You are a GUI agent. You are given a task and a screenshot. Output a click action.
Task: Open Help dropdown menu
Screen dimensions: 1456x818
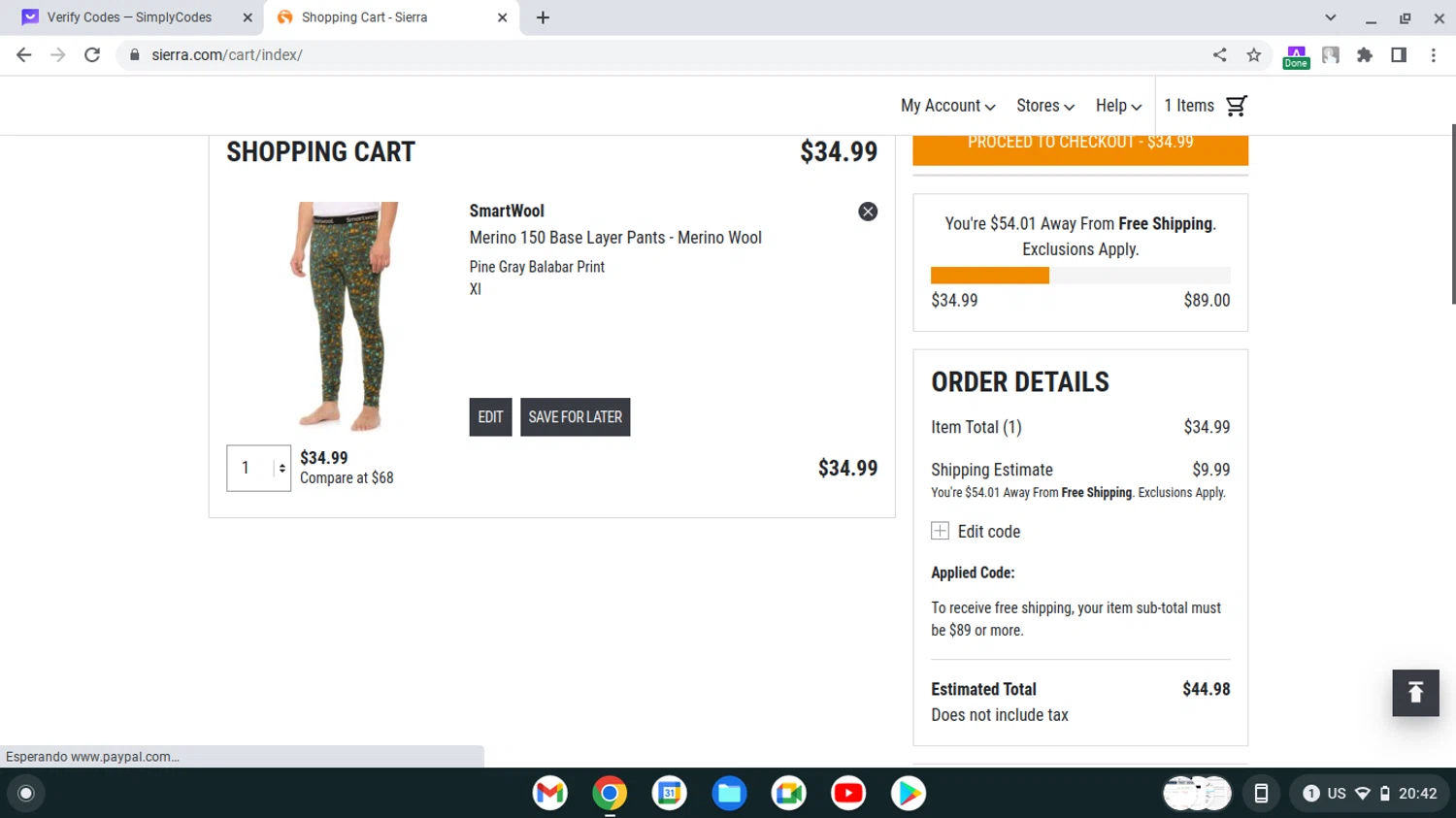click(x=1118, y=106)
